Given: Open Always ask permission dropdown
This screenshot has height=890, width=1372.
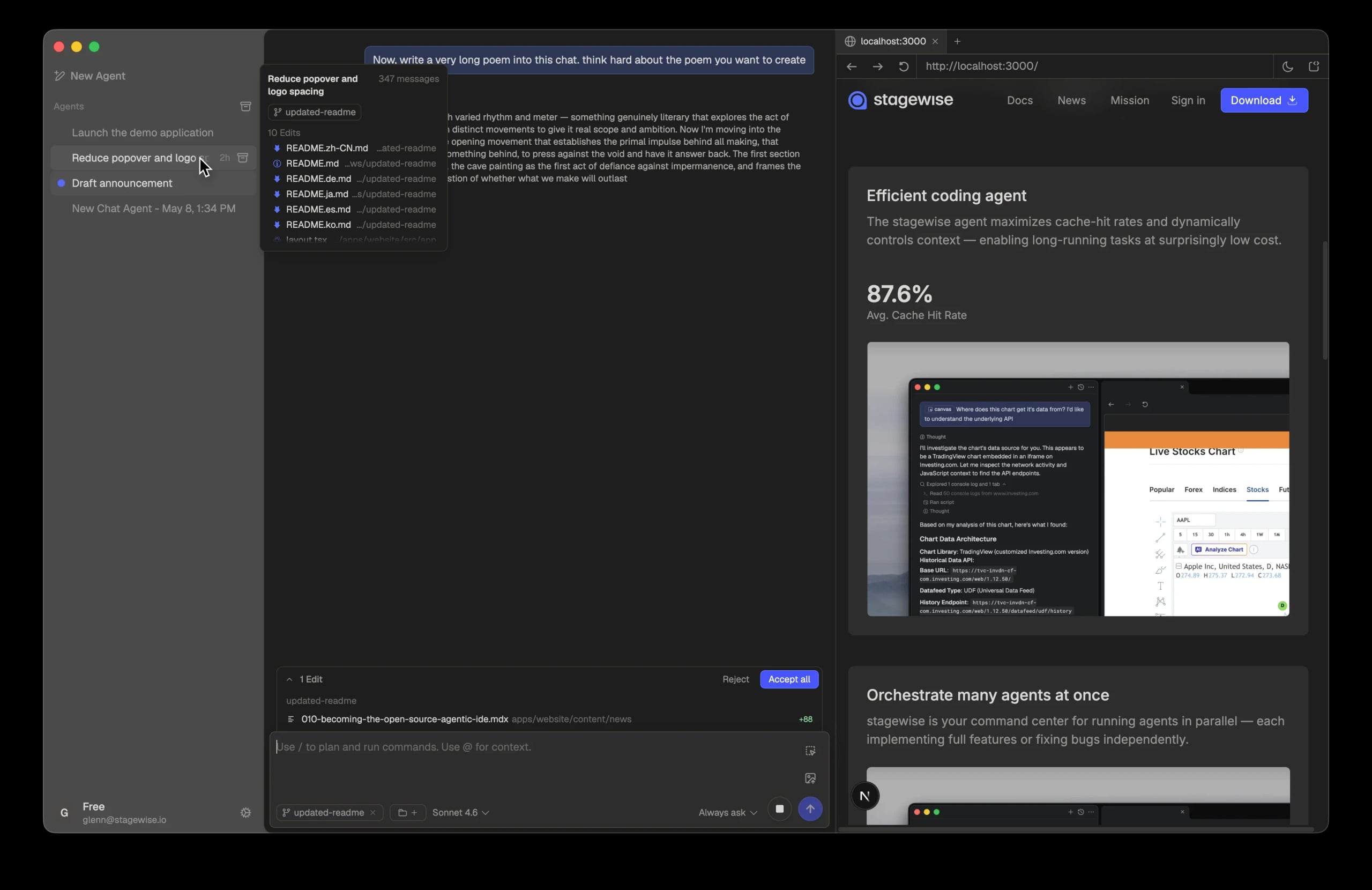Looking at the screenshot, I should [727, 813].
